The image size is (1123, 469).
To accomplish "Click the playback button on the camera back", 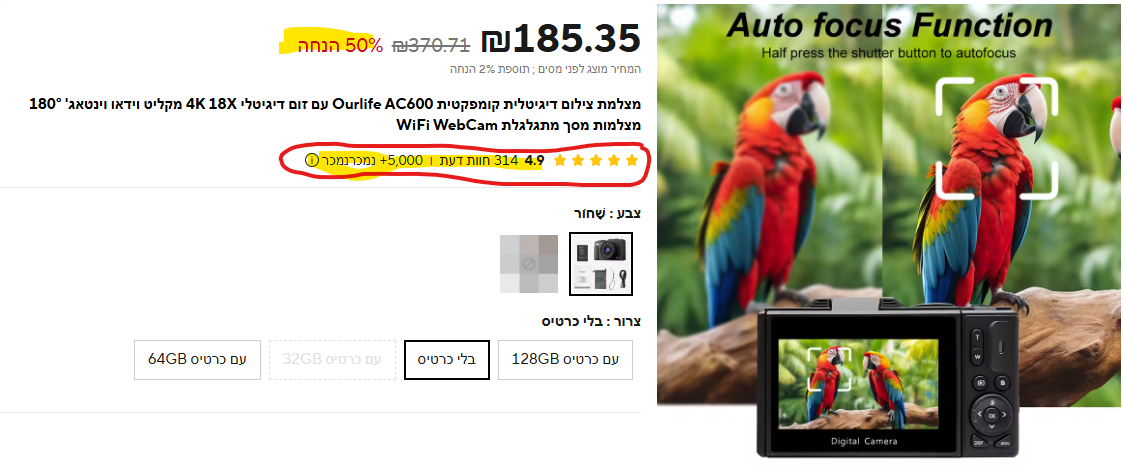I will [980, 382].
